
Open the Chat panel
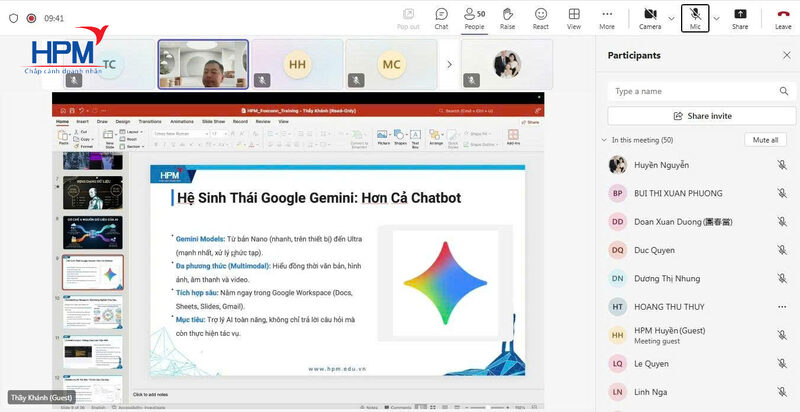(x=441, y=18)
